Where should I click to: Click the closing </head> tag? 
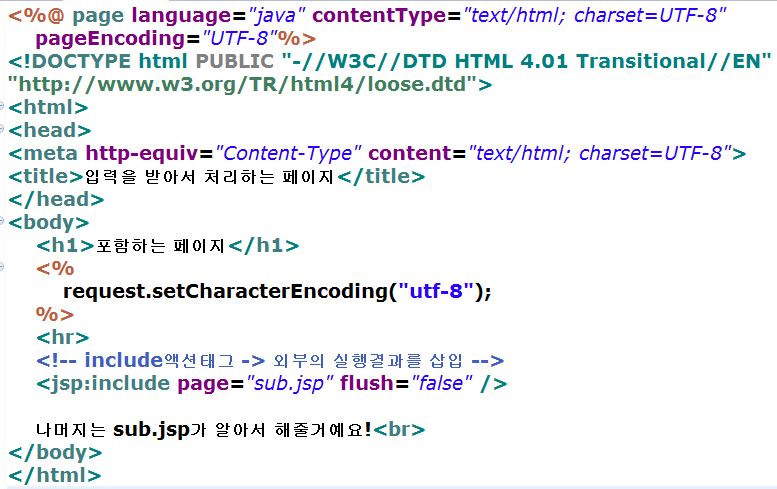(56, 200)
